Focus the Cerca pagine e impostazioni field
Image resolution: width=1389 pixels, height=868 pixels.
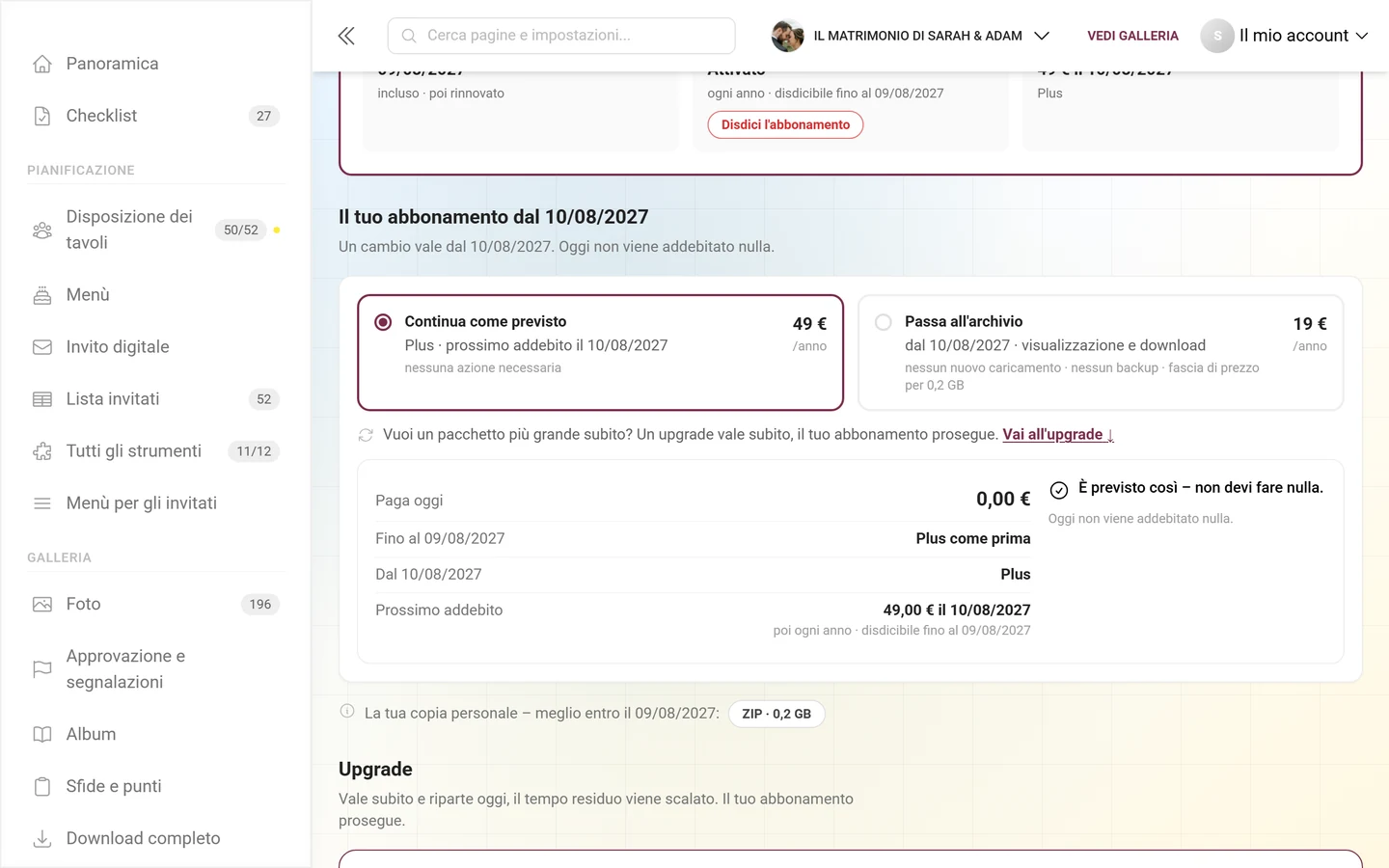click(x=561, y=36)
